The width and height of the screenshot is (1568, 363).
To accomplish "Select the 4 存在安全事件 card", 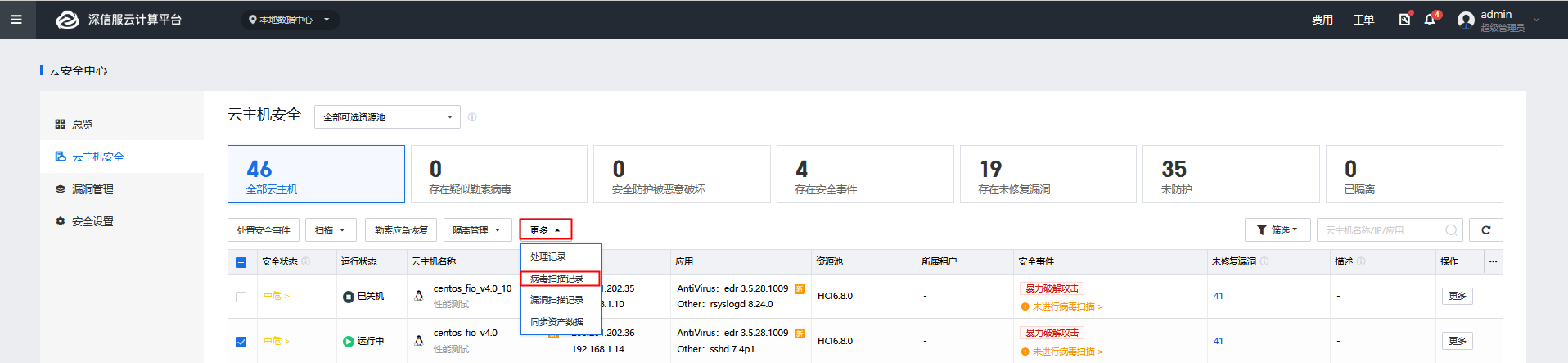I will (x=865, y=175).
